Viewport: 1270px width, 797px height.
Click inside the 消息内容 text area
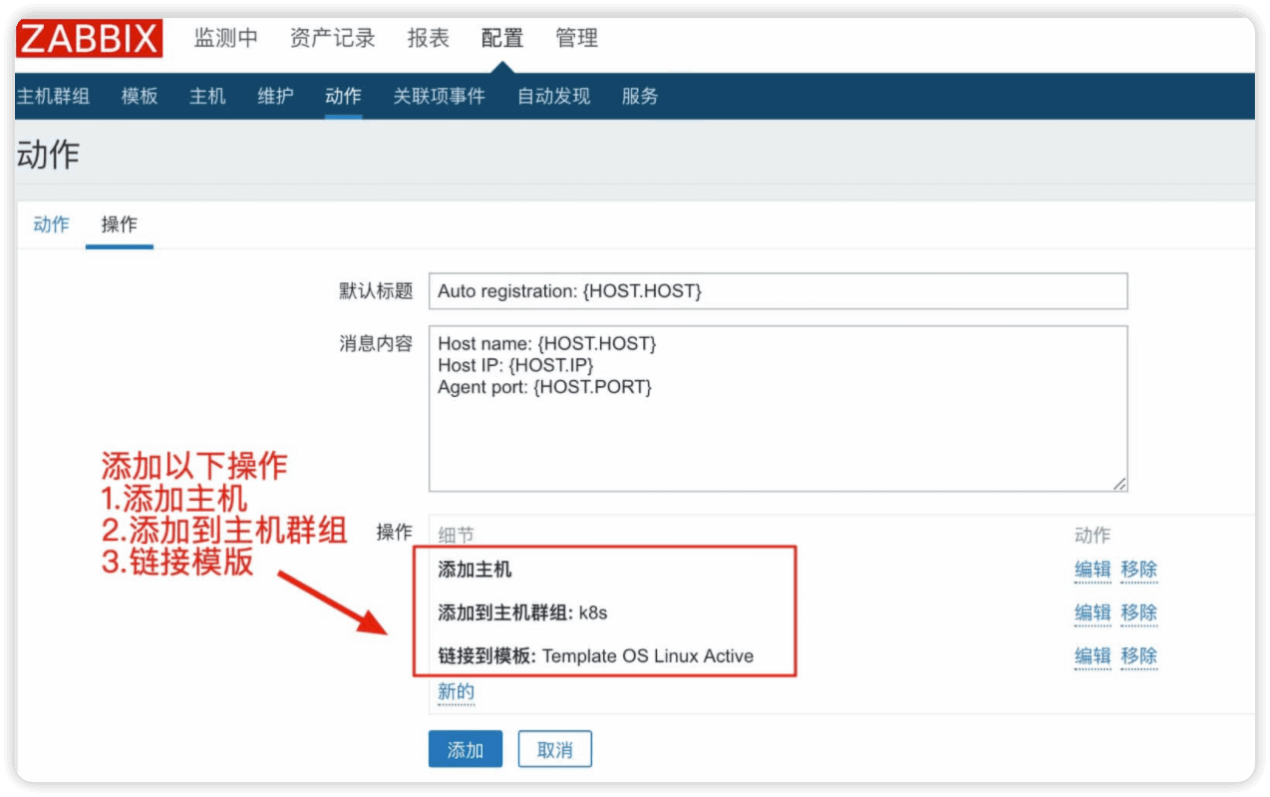click(778, 408)
